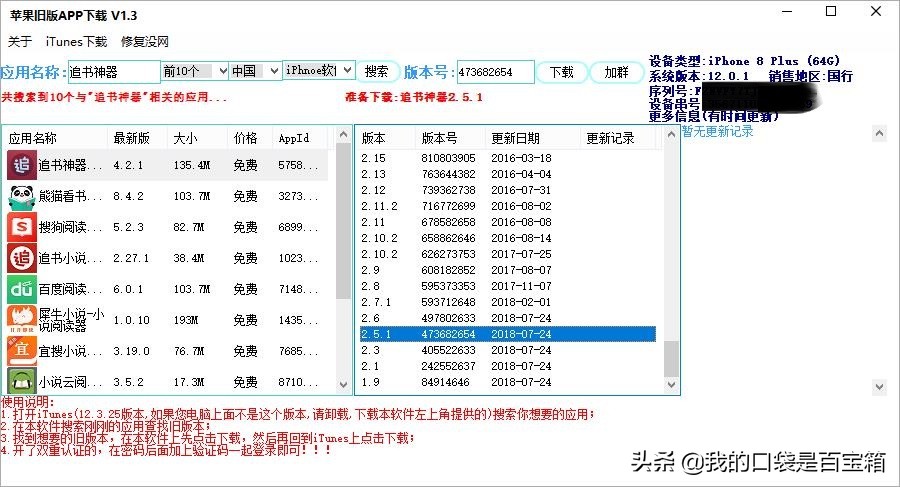This screenshot has height=487, width=900.
Task: Open the 修复没网 menu
Action: click(145, 41)
